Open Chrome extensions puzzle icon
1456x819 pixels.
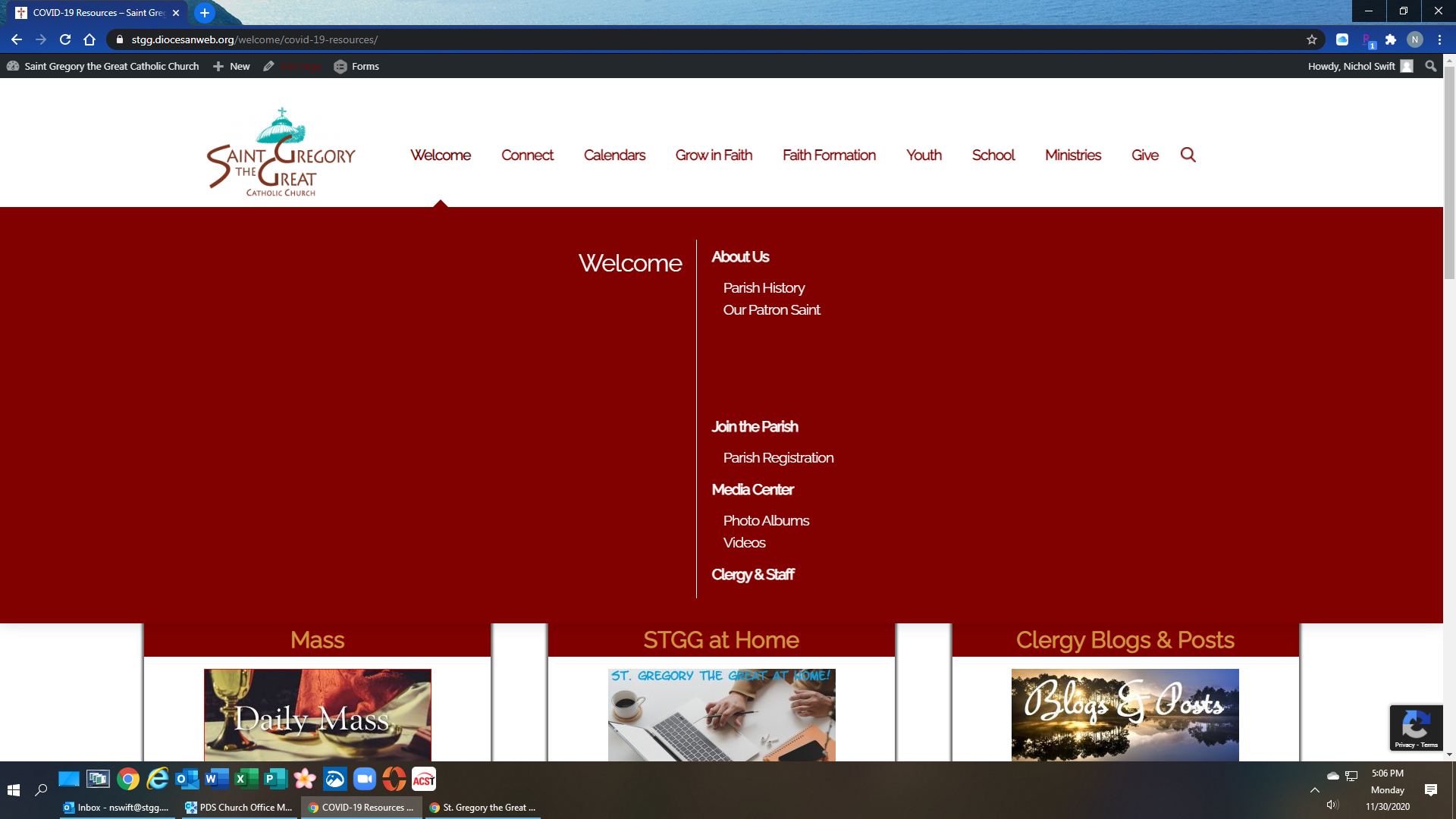tap(1391, 39)
